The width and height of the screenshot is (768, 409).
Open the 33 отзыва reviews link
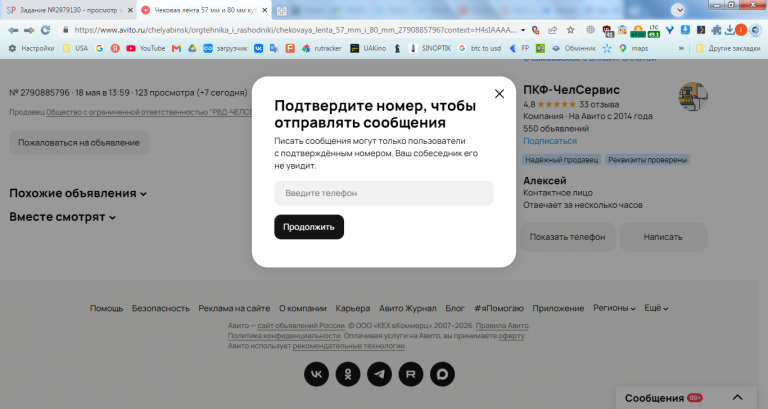tap(599, 104)
